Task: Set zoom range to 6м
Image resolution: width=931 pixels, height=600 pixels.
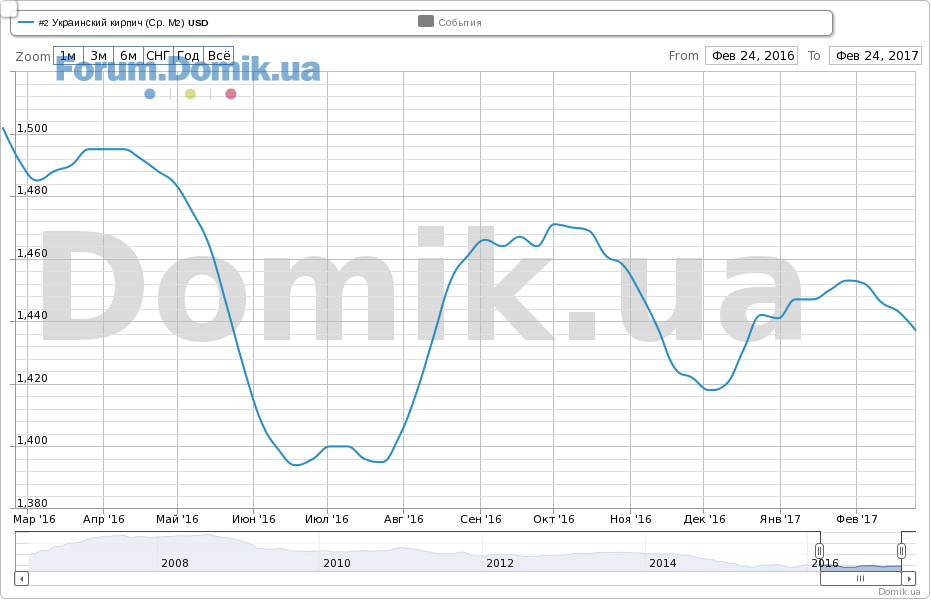Action: [x=128, y=56]
